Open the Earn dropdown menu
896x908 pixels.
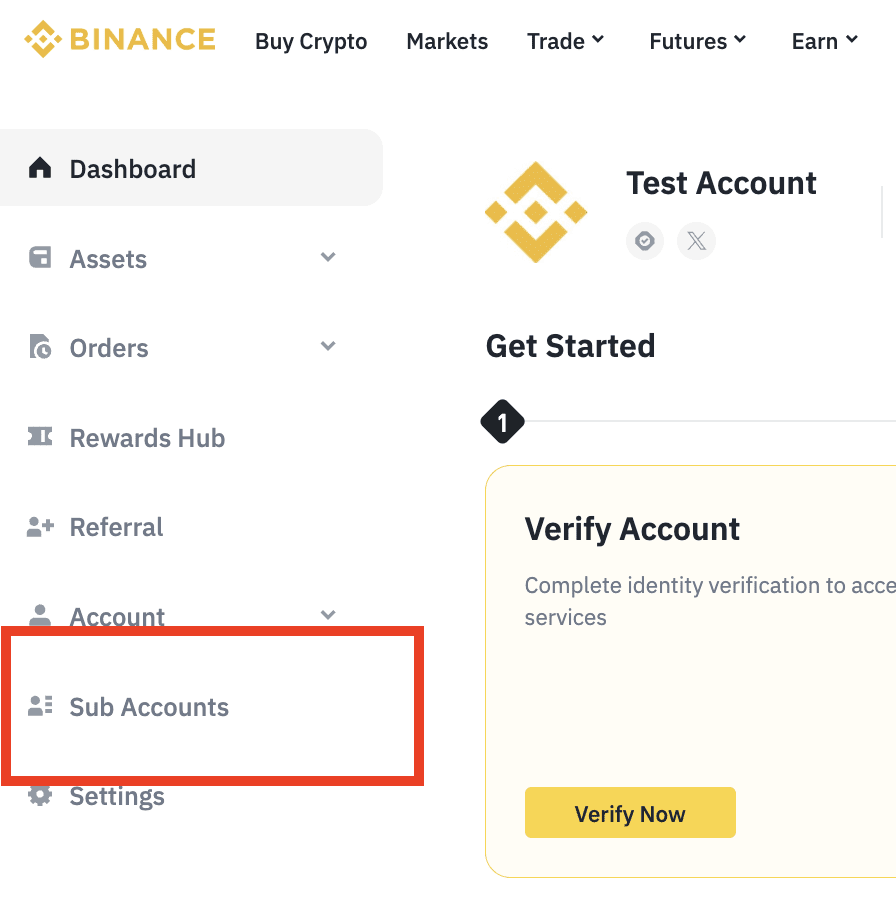click(x=825, y=41)
